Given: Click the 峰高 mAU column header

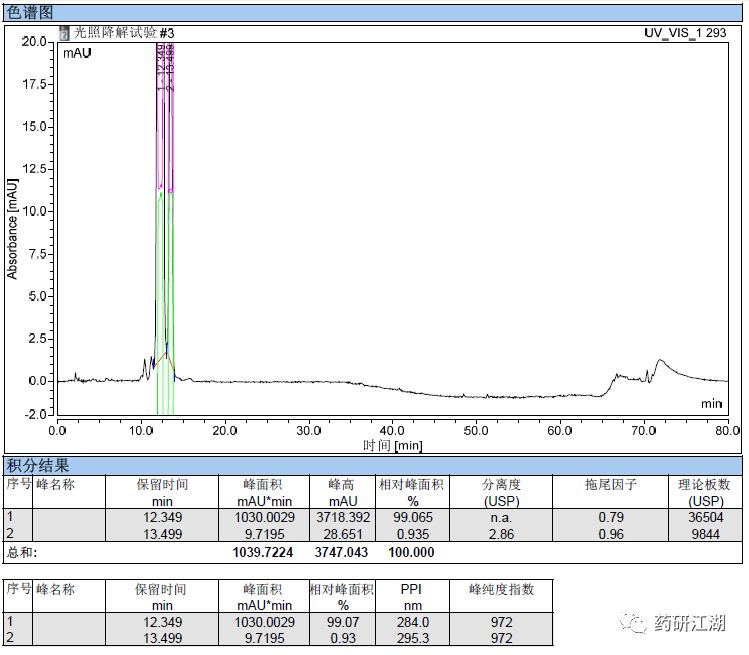Looking at the screenshot, I should click(342, 492).
